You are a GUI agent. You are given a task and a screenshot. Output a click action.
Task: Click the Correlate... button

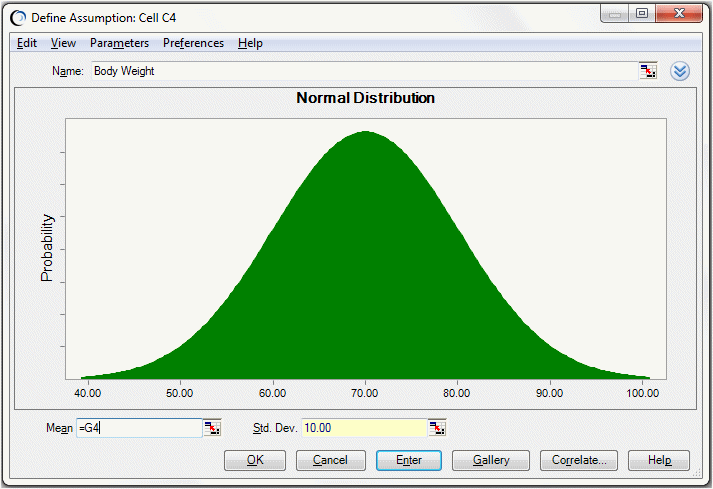pyautogui.click(x=579, y=460)
